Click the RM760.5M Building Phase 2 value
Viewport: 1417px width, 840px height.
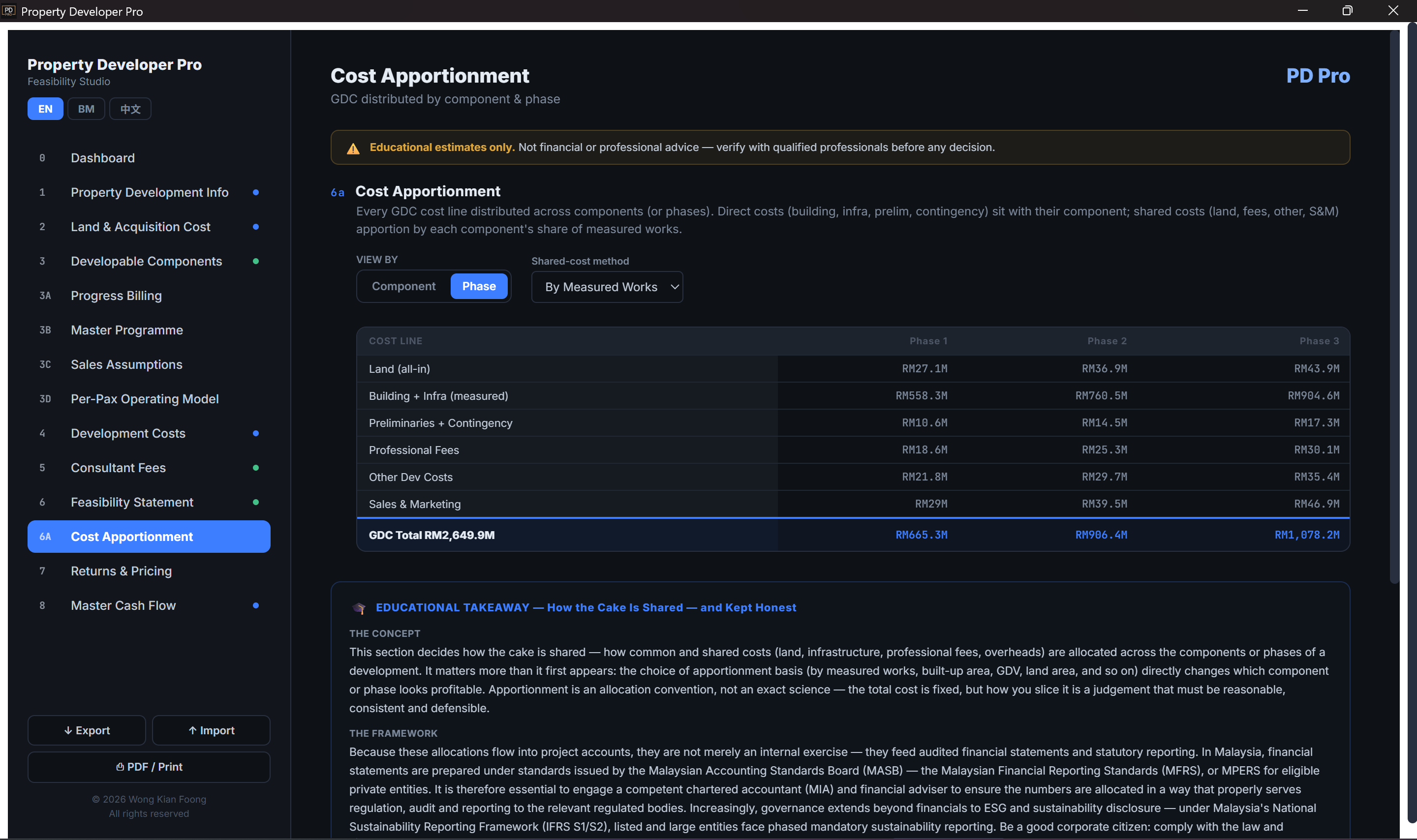pyautogui.click(x=1101, y=396)
